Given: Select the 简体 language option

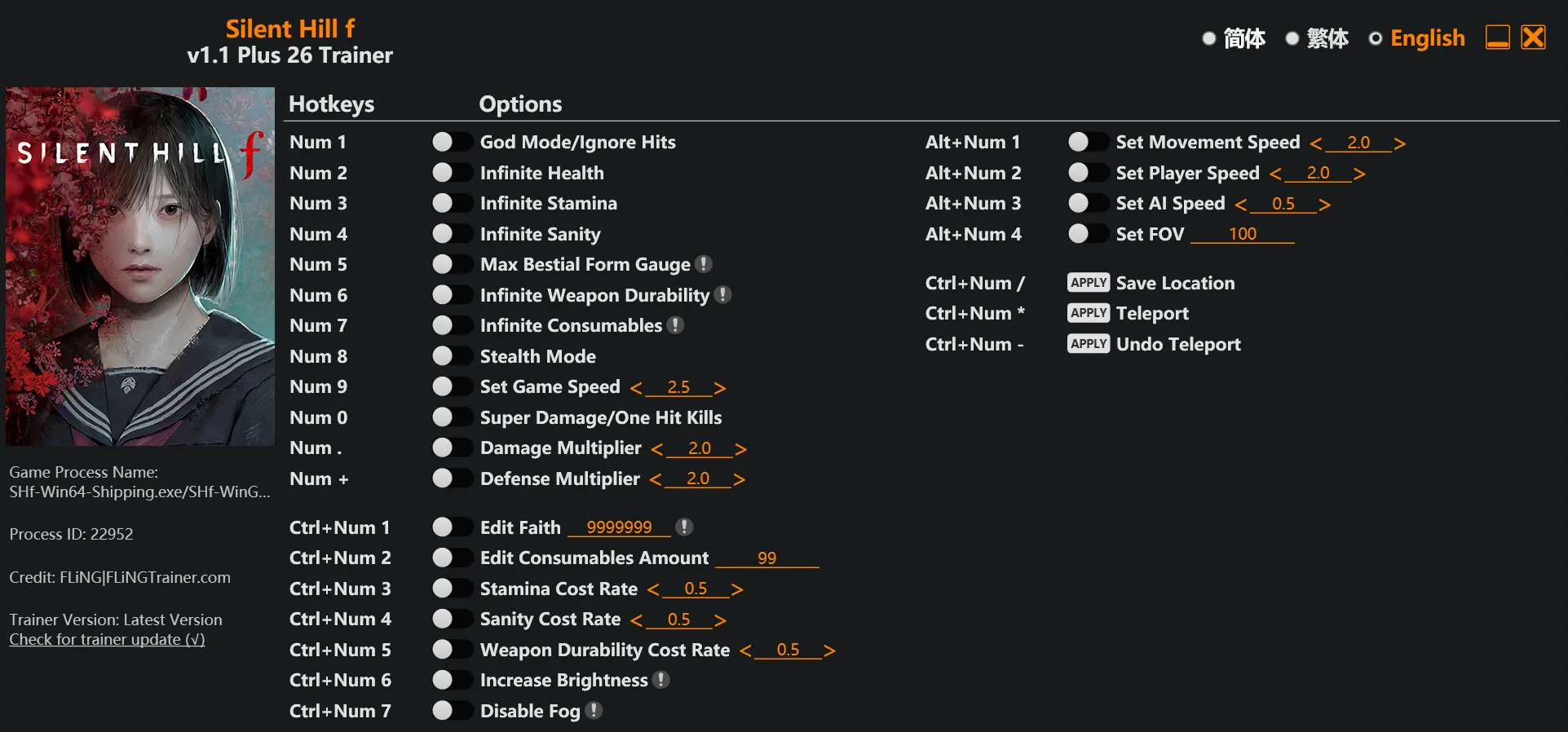Looking at the screenshot, I should pyautogui.click(x=1234, y=38).
